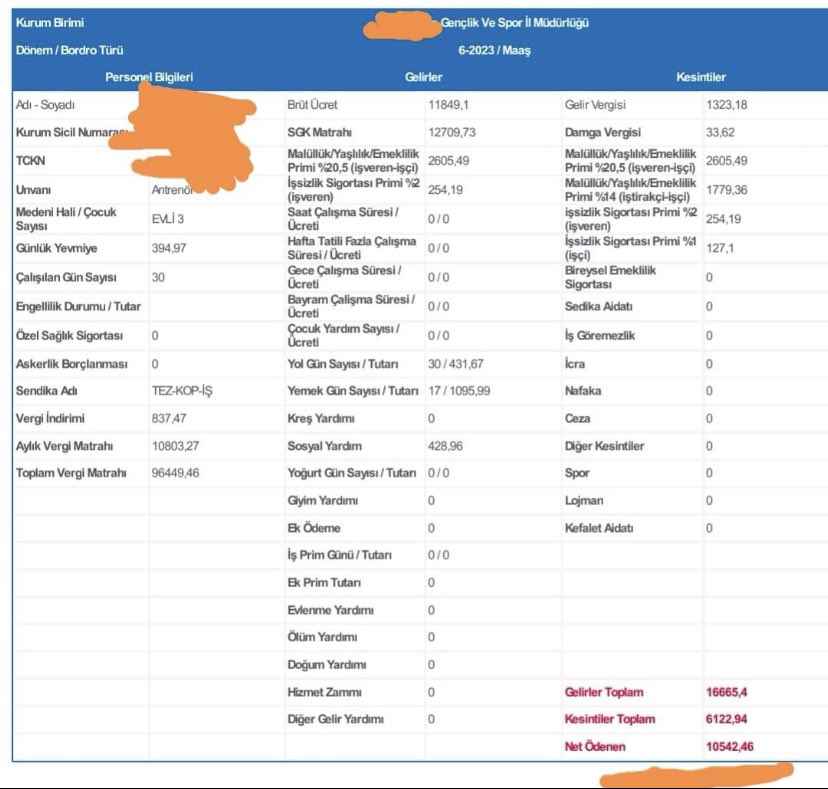This screenshot has height=789, width=828.
Task: Click the 'Ceza' deduction label
Action: (578, 418)
